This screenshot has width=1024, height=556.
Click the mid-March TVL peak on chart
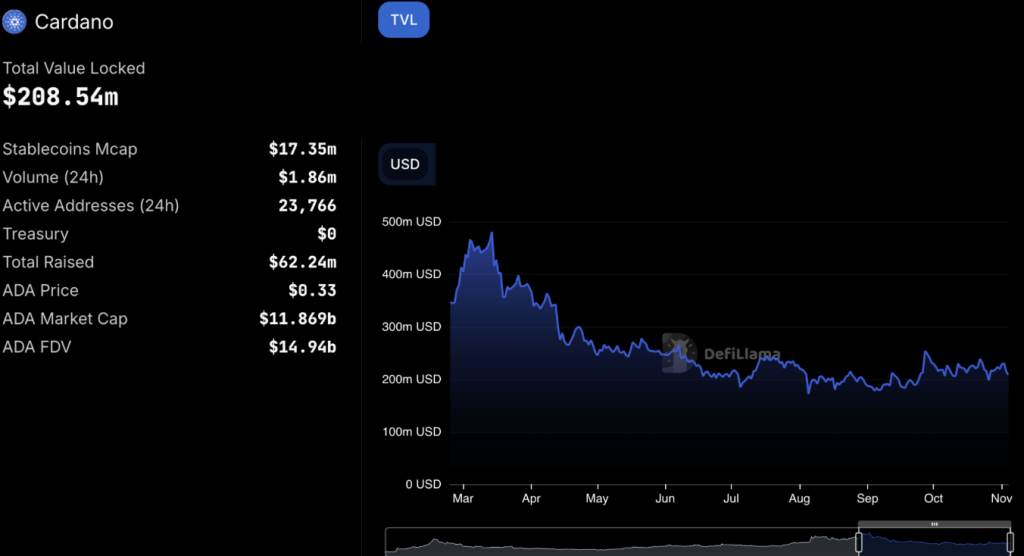coord(492,233)
